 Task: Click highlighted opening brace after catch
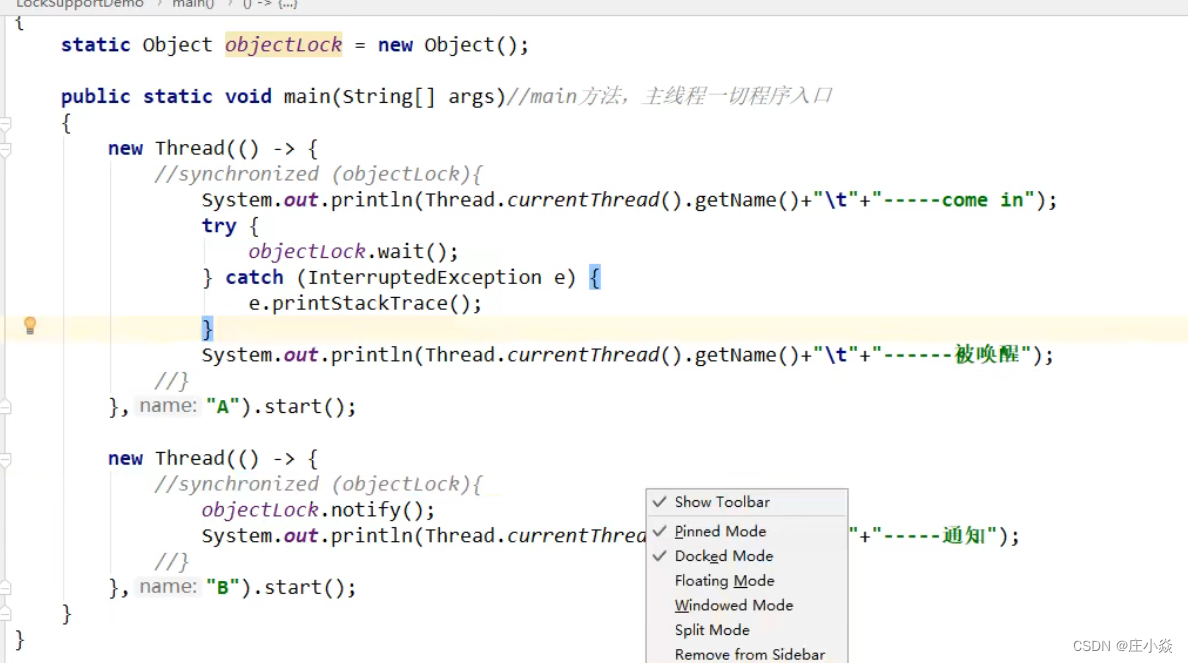pos(595,277)
